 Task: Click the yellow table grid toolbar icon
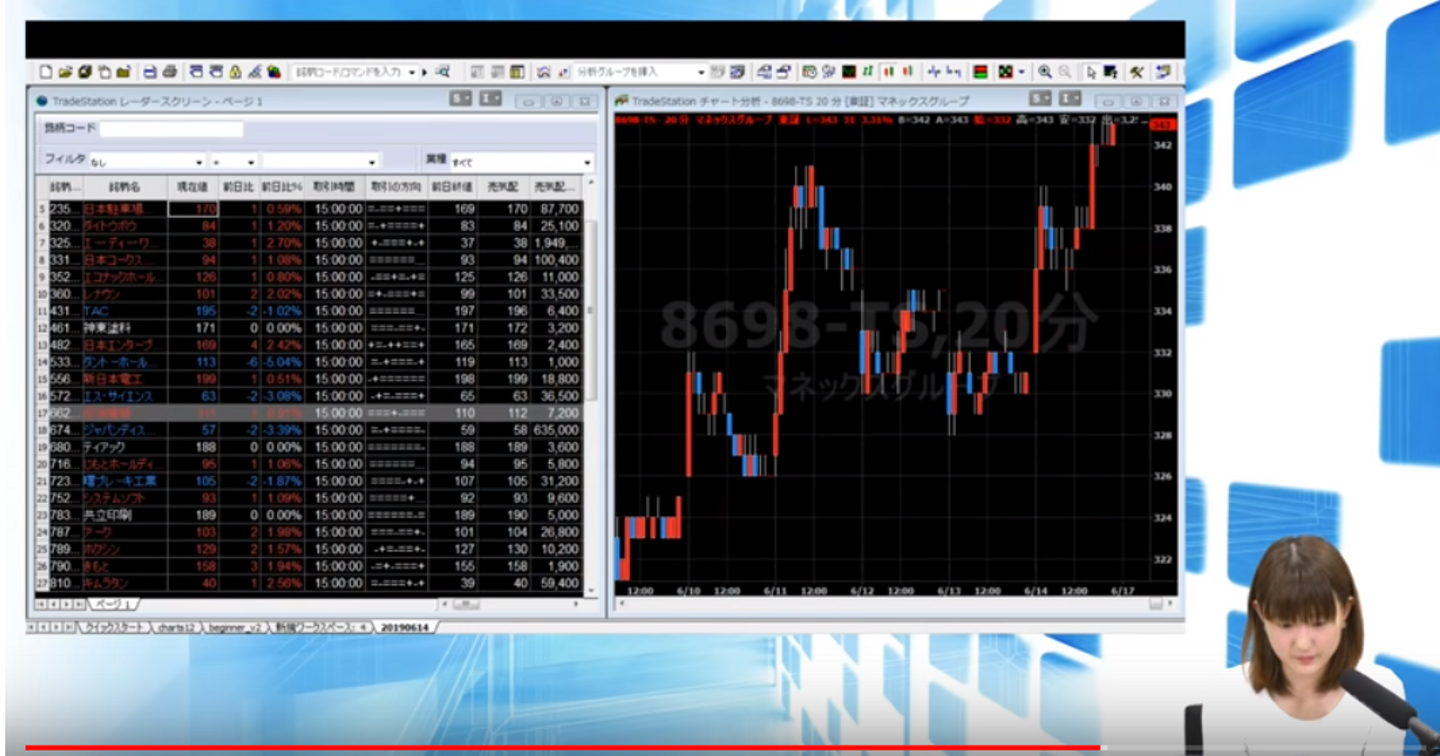click(517, 72)
